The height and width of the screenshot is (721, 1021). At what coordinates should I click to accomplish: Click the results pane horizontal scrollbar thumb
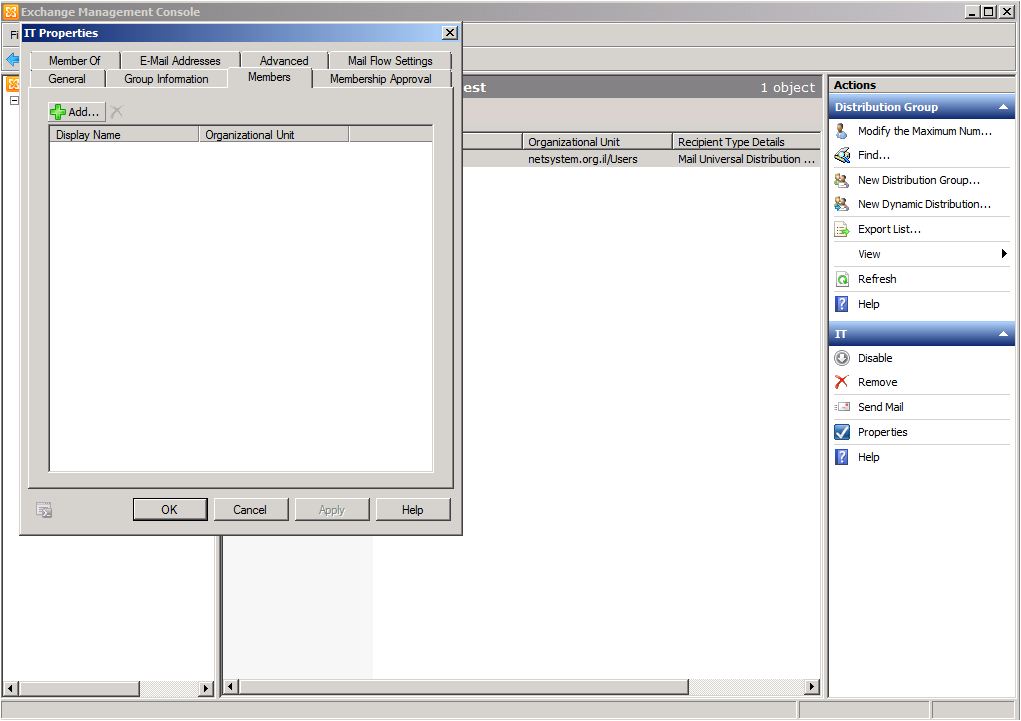click(464, 686)
